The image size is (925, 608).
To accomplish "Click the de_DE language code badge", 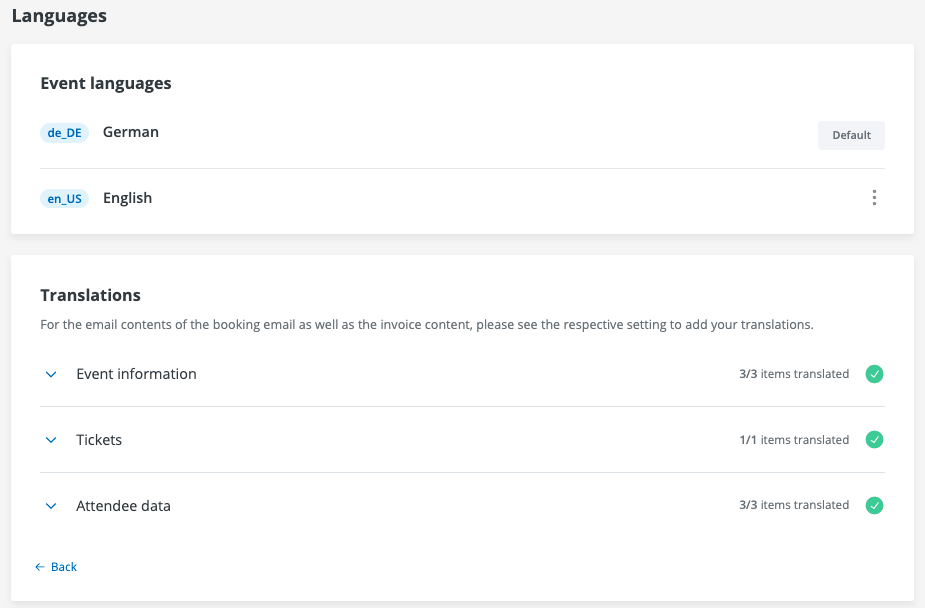I will pyautogui.click(x=64, y=133).
